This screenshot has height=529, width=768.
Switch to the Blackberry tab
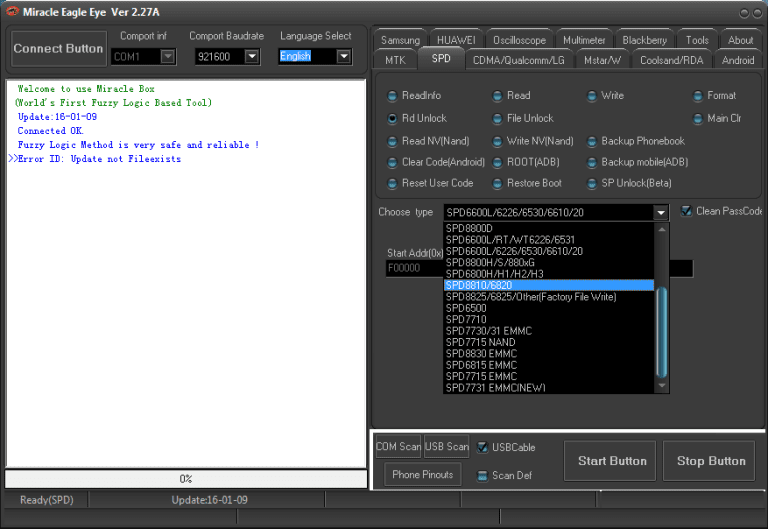coord(645,40)
